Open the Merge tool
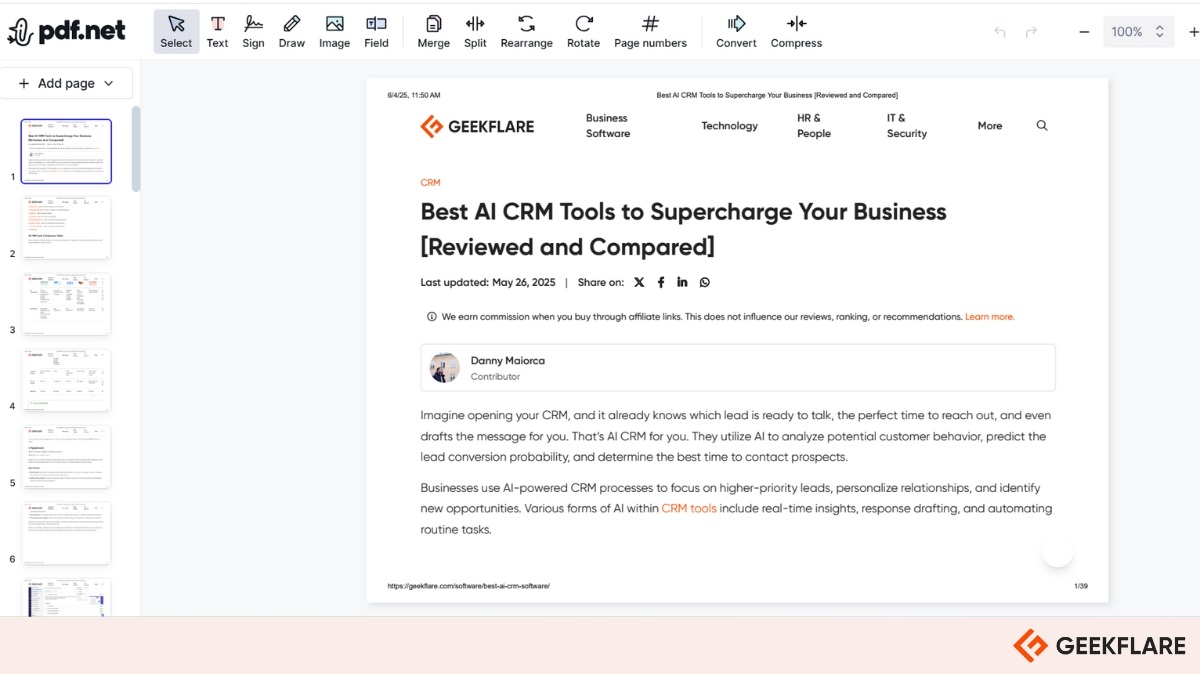The height and width of the screenshot is (674, 1200). coord(434,31)
